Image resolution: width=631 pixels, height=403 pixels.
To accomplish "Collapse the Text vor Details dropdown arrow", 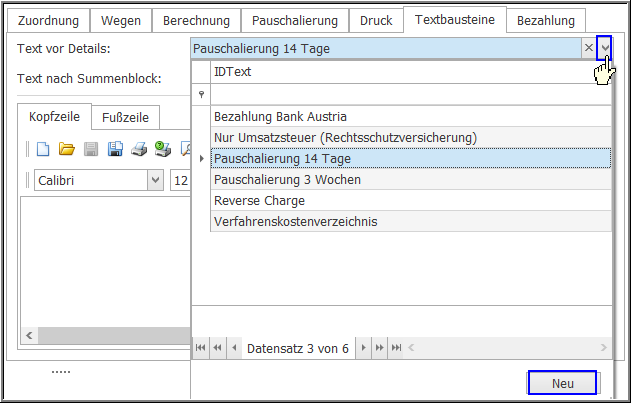I will [x=604, y=48].
